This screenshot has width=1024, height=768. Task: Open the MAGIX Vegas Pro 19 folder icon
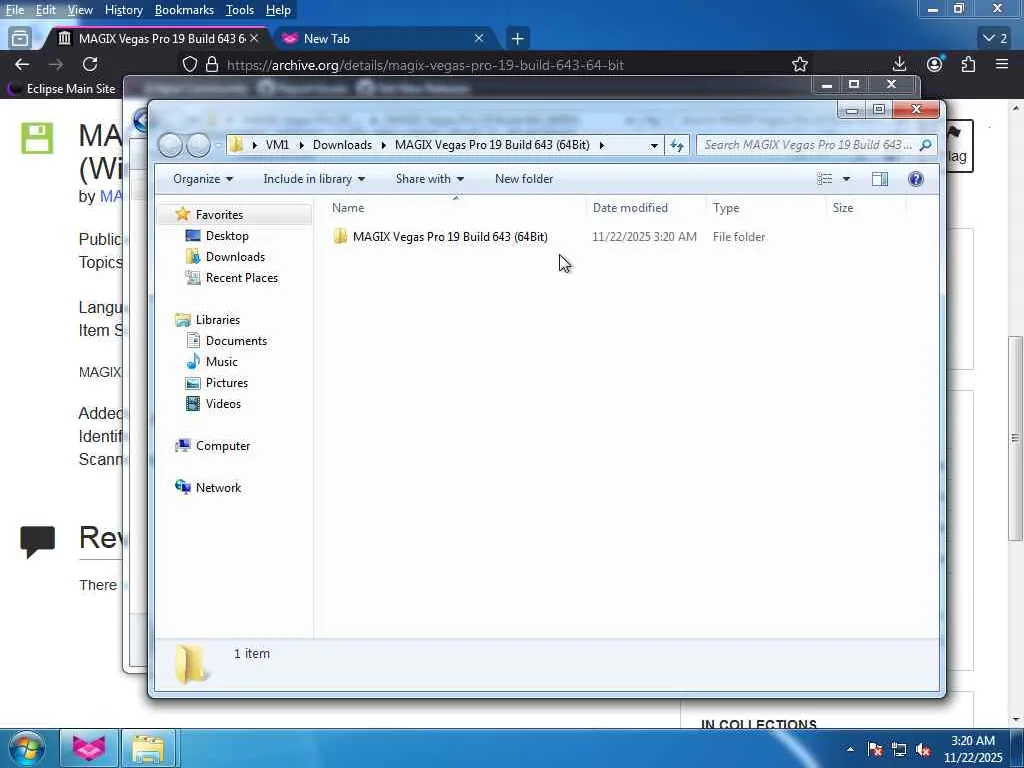pos(340,236)
